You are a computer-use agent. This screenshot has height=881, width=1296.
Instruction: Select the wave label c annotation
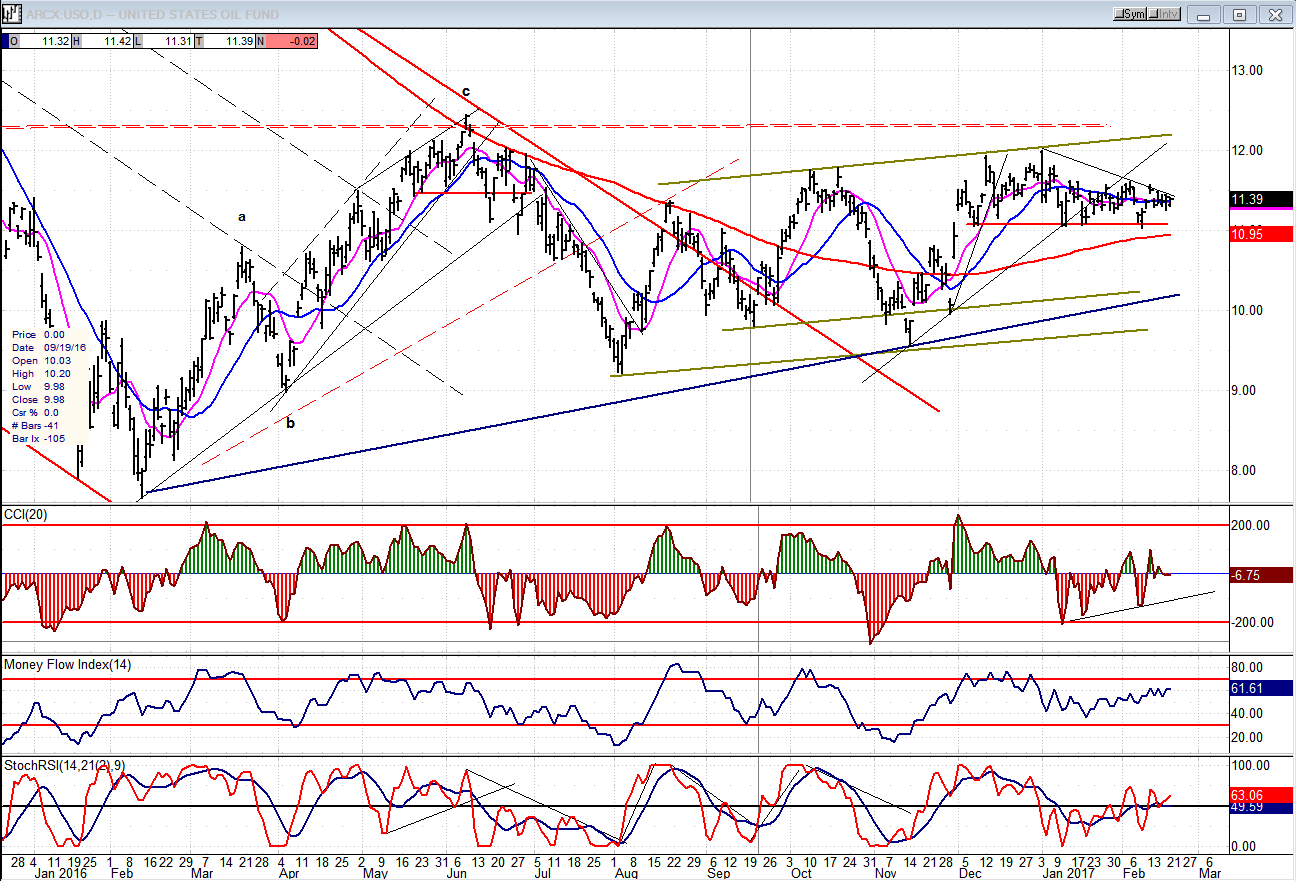pos(466,92)
